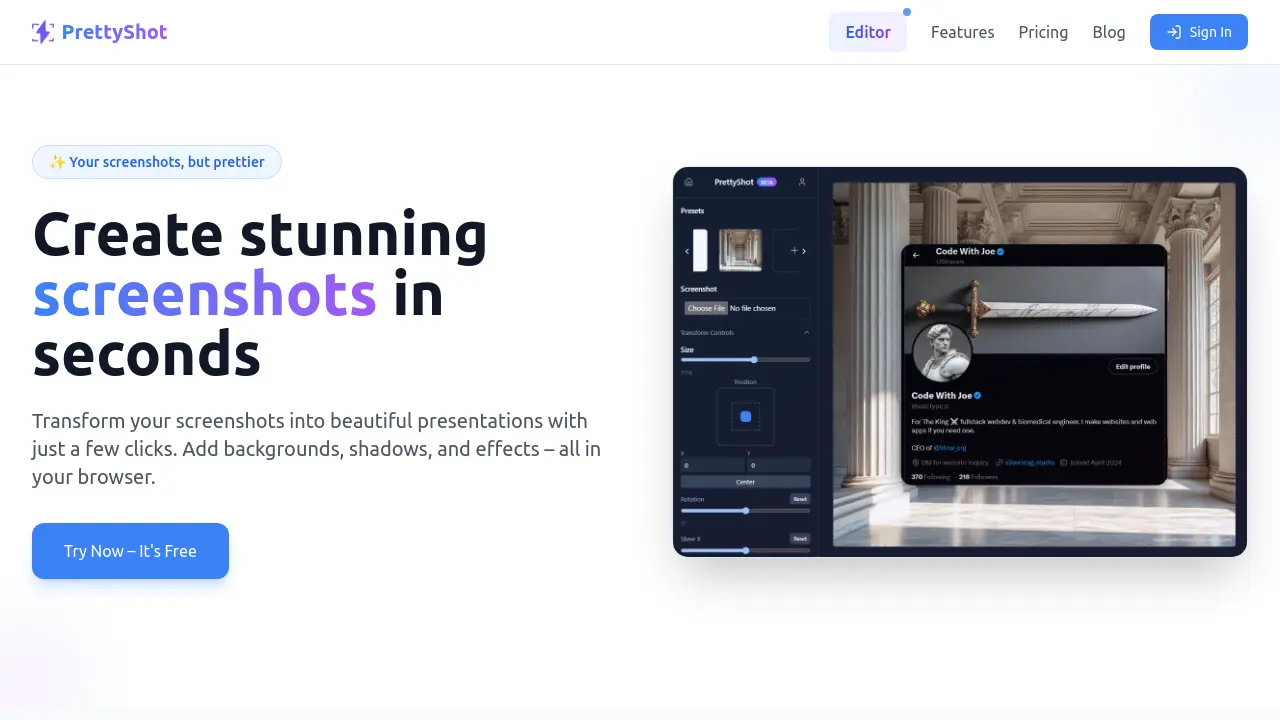Click the 370 Following count
Image resolution: width=1280 pixels, height=720 pixels.
click(x=930, y=477)
